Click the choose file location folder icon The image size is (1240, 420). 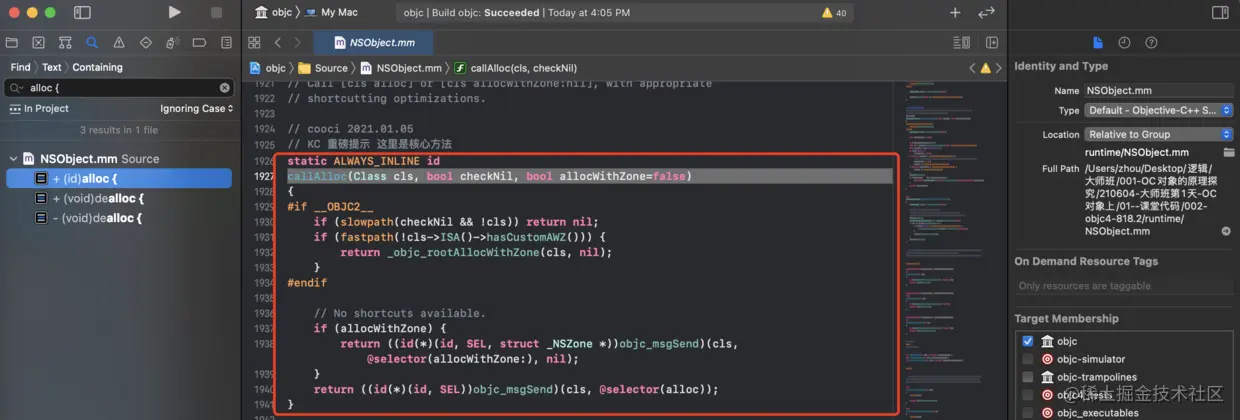coord(1228,152)
